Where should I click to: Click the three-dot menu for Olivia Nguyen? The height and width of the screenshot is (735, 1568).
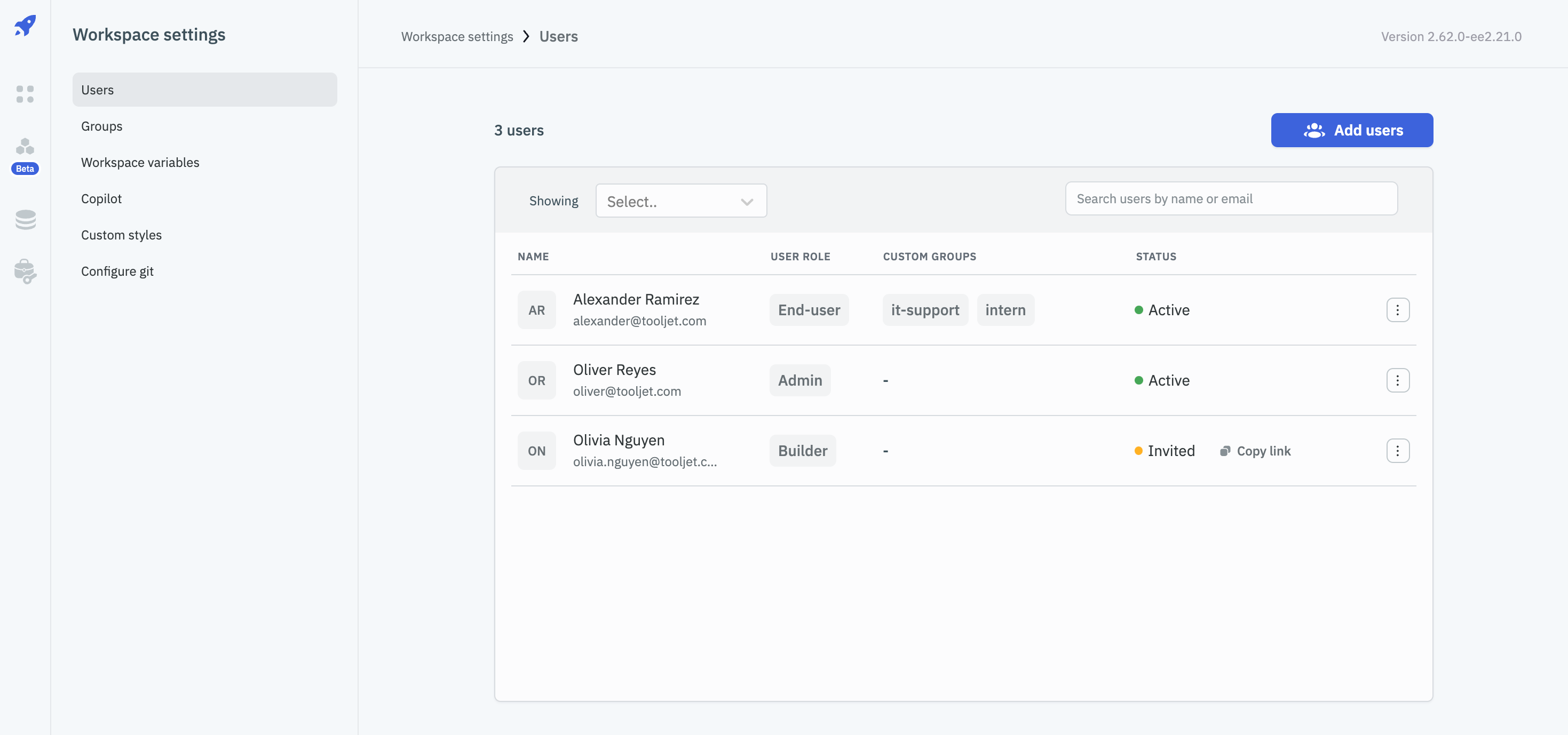pos(1397,450)
